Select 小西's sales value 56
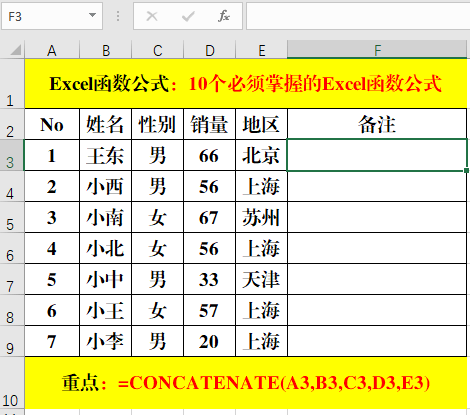470x415 pixels. click(210, 186)
